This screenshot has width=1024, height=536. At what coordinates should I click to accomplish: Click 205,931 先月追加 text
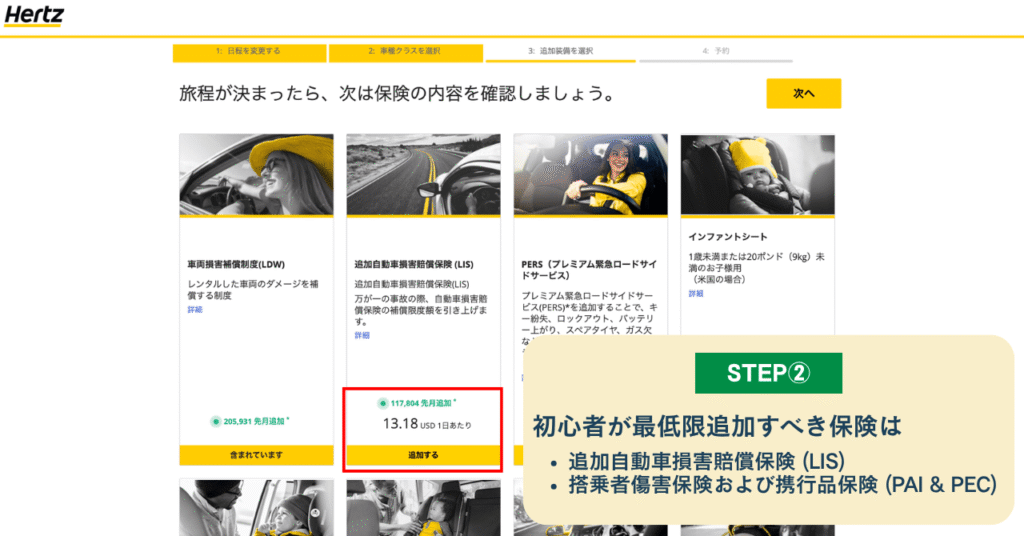[x=254, y=422]
